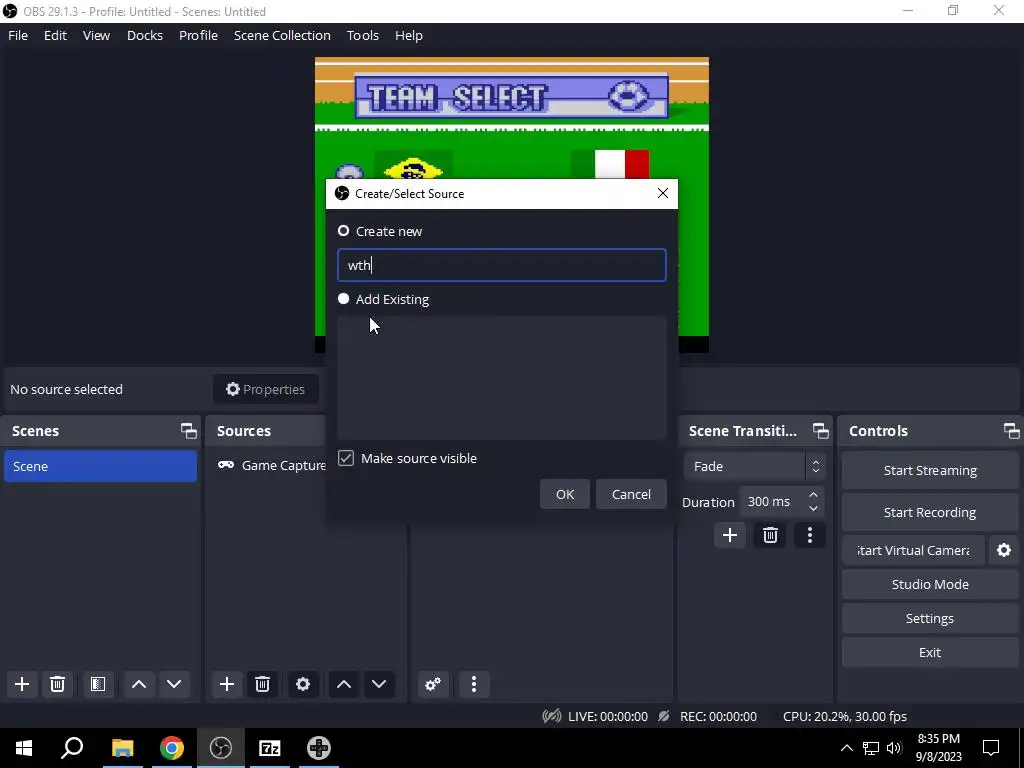This screenshot has width=1024, height=768.
Task: Open Windows search from taskbar
Action: point(72,748)
